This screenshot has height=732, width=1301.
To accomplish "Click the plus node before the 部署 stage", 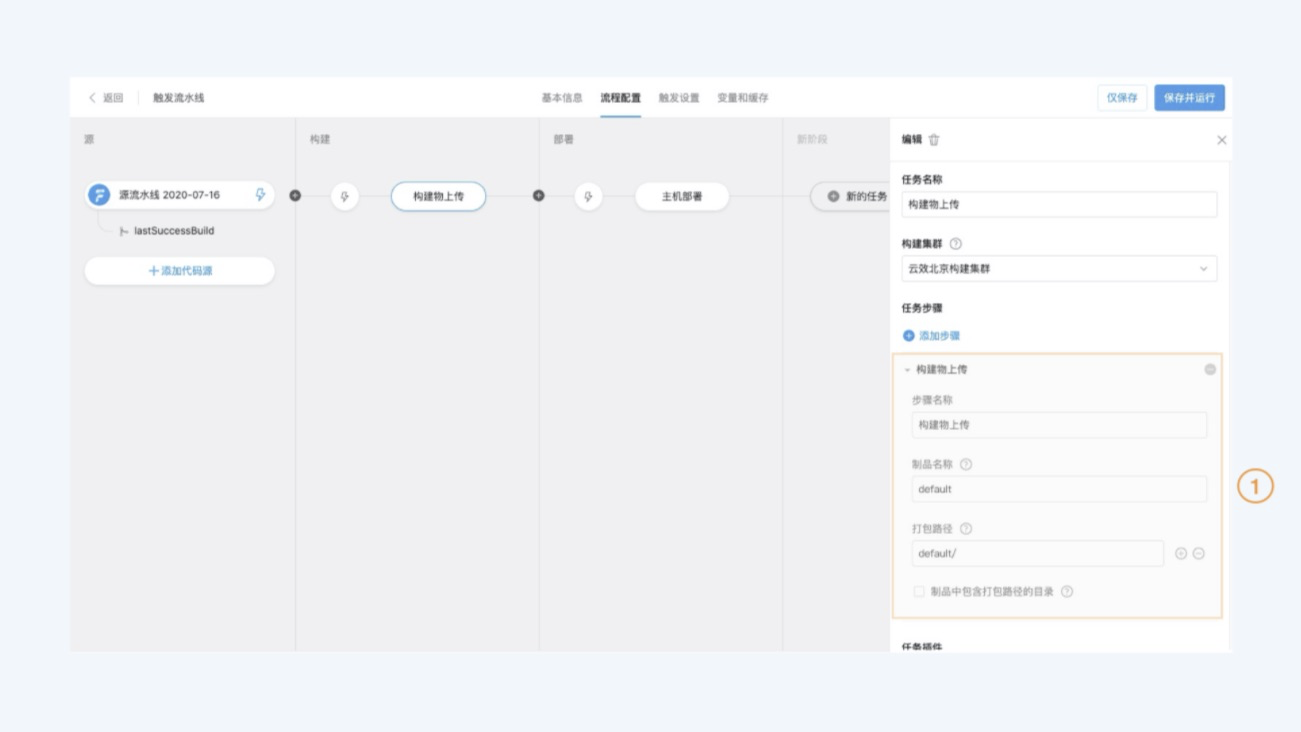I will click(x=539, y=195).
